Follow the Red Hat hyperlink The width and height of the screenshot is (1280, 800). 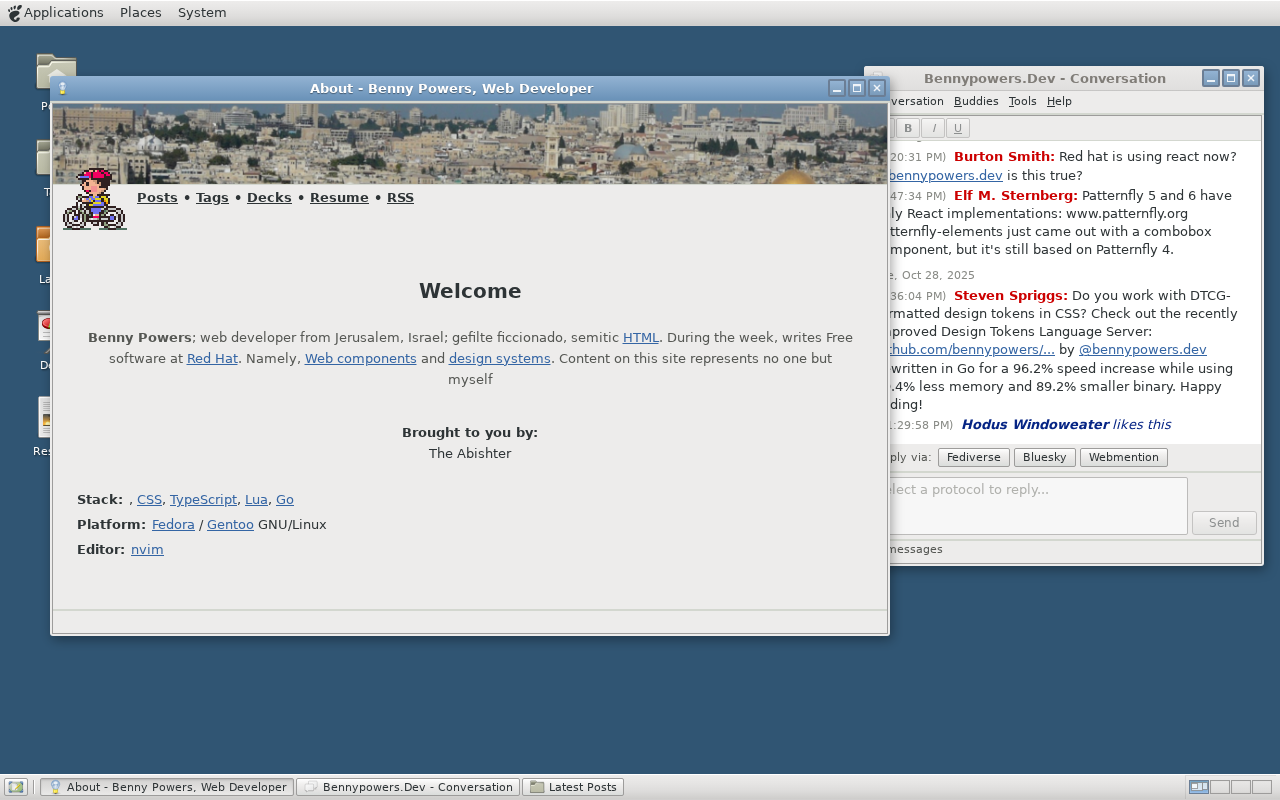click(x=212, y=358)
